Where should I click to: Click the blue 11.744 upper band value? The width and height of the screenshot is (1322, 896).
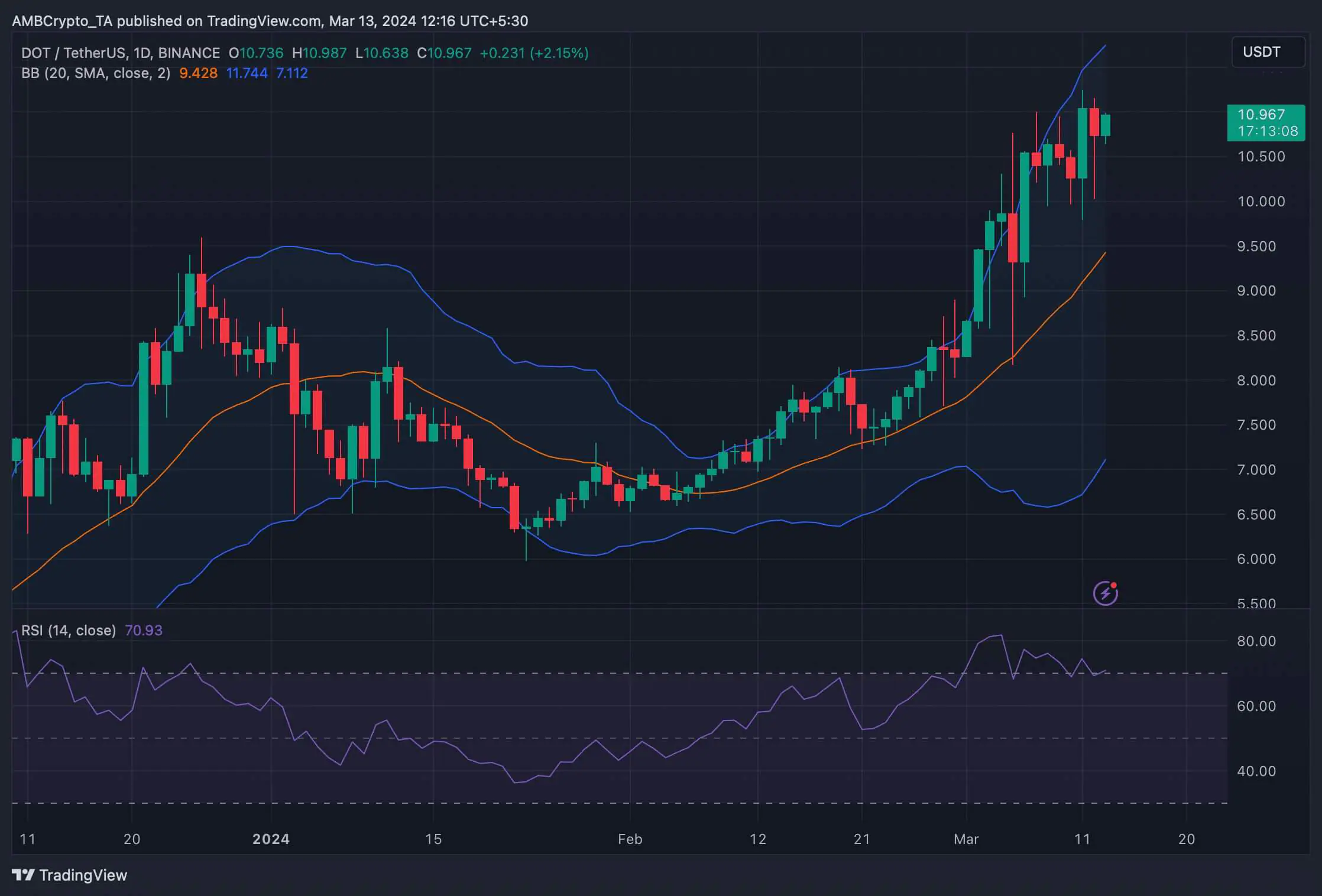(247, 73)
